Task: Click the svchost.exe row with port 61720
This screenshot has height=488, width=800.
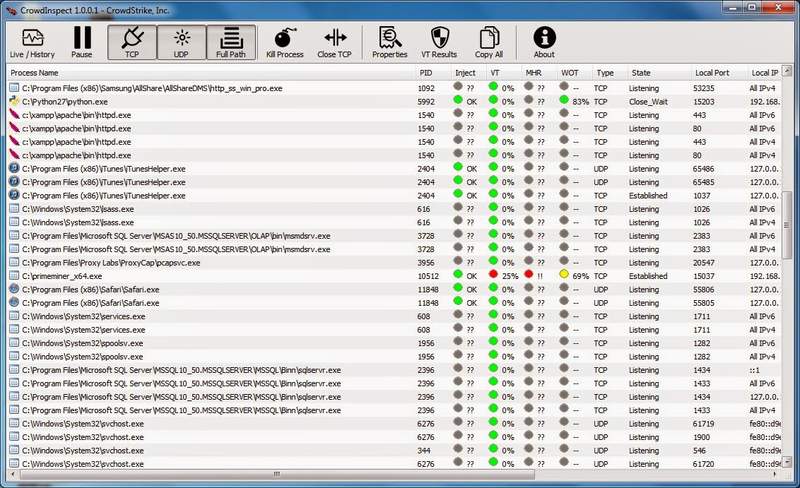Action: coord(394,464)
